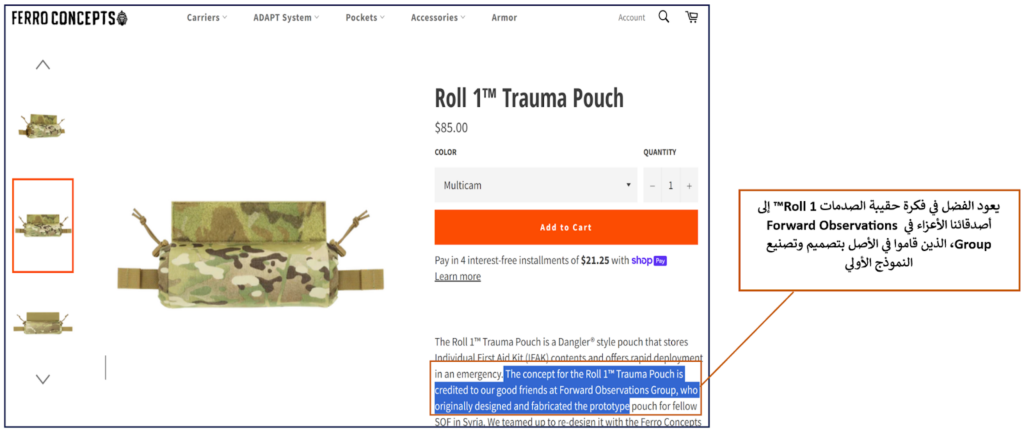1024x431 pixels.
Task: Open the Multicam color dropdown
Action: click(536, 185)
